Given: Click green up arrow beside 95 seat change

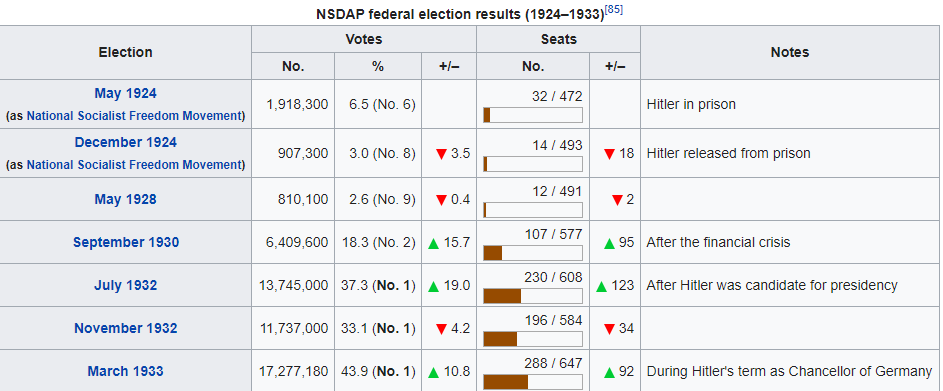Looking at the screenshot, I should [x=609, y=243].
